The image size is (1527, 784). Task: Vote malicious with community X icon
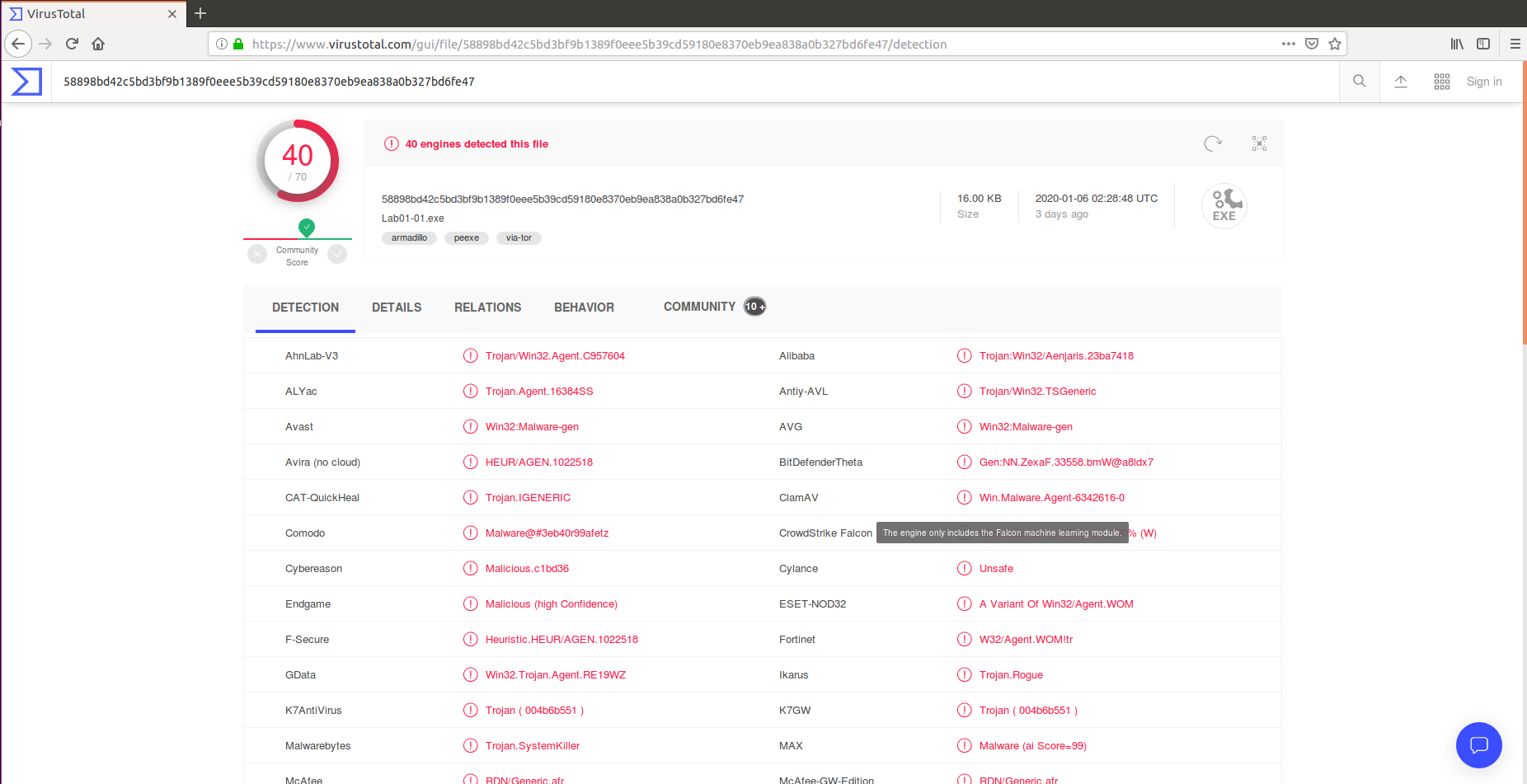point(257,254)
